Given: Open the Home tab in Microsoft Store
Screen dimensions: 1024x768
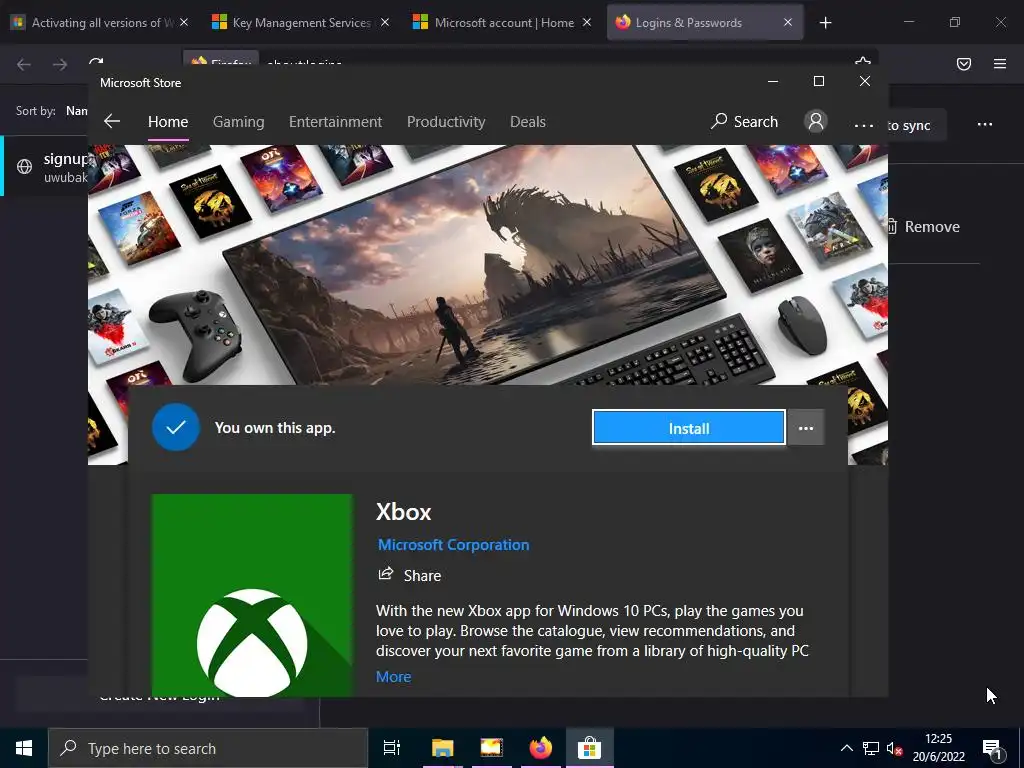Looking at the screenshot, I should point(168,121).
